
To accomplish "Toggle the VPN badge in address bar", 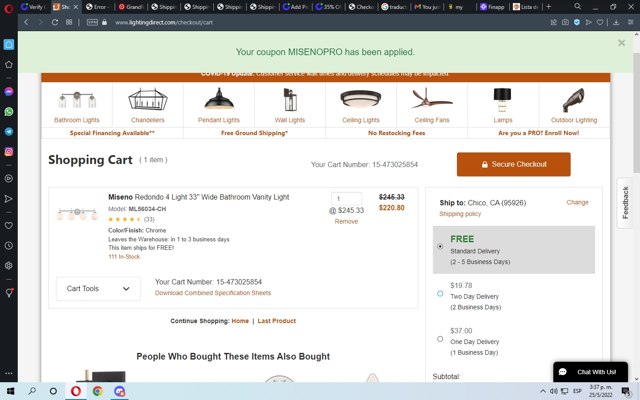I will [x=92, y=22].
